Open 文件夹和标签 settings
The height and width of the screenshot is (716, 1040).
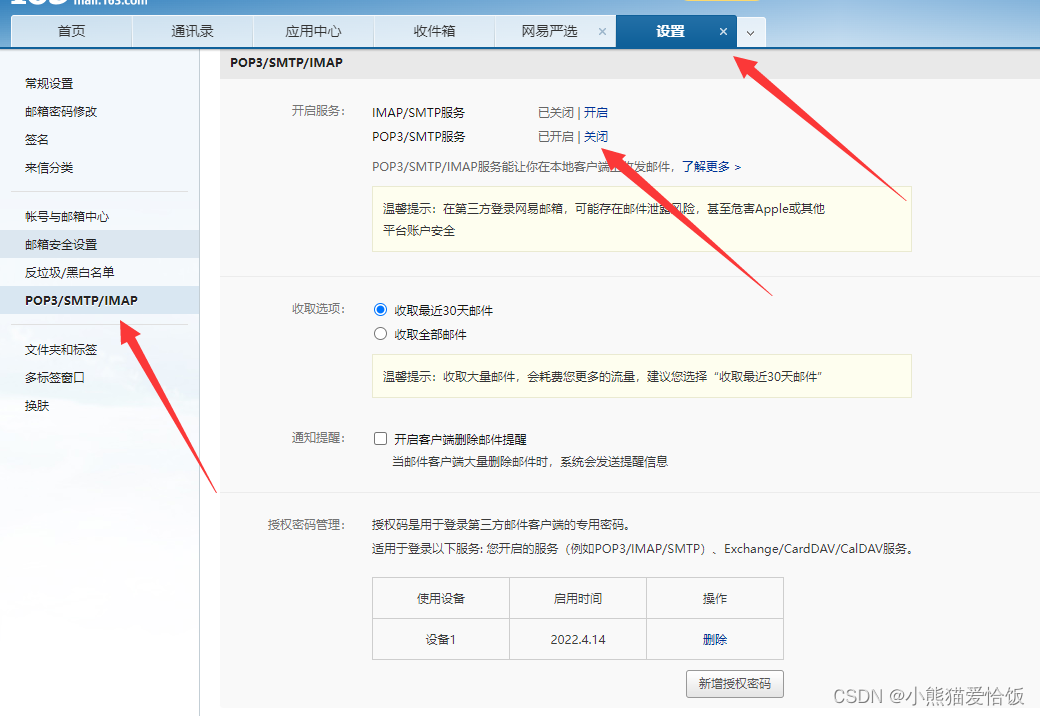(61, 349)
